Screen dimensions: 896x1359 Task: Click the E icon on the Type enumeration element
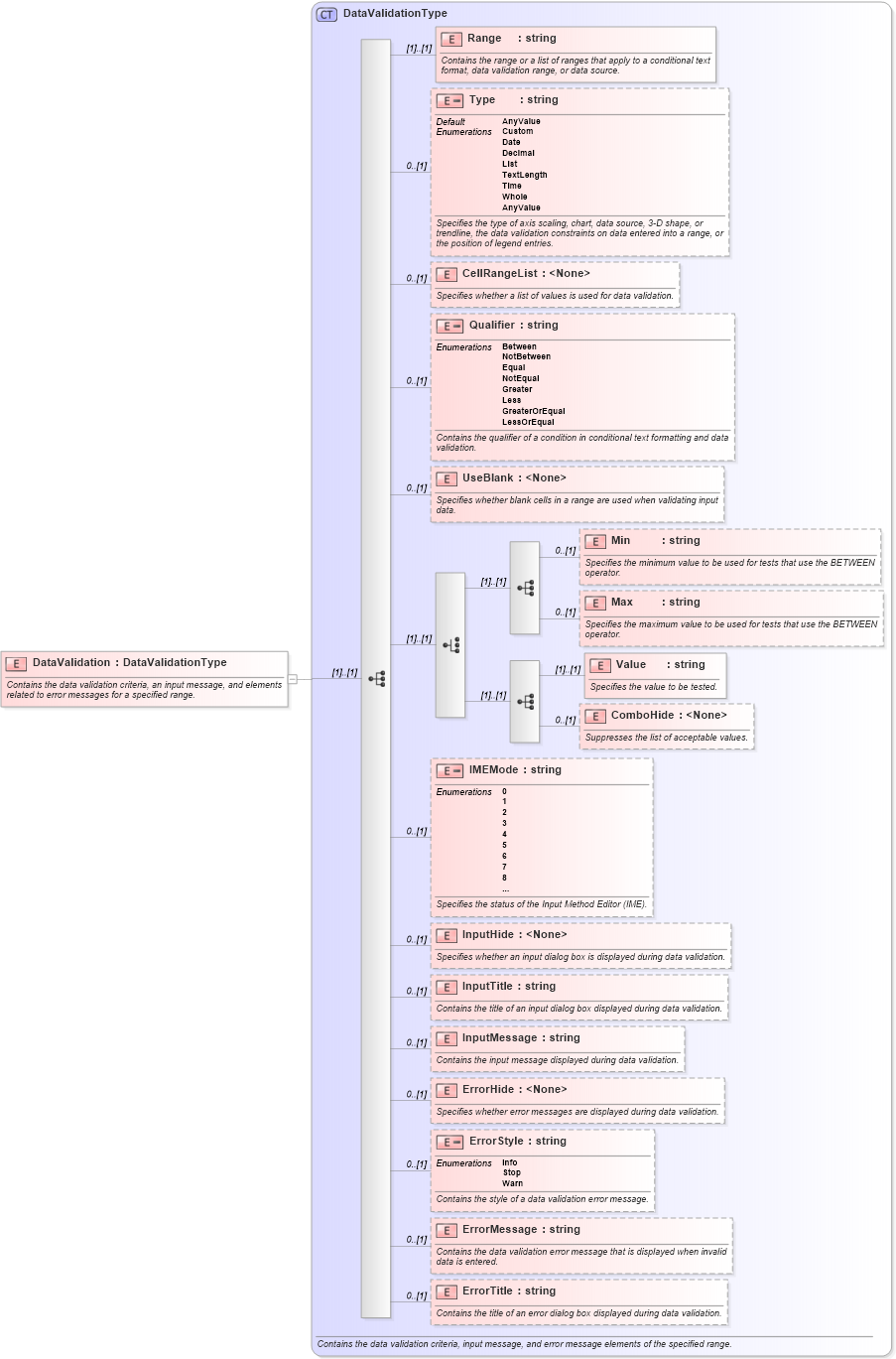(446, 100)
